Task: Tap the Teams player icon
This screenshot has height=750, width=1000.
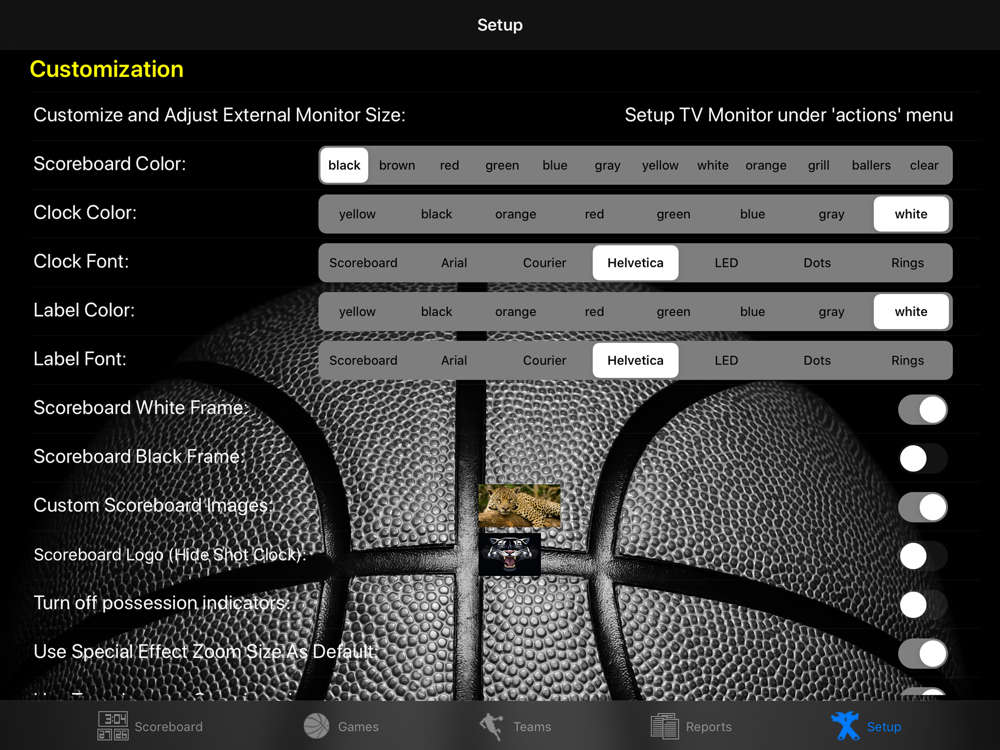Action: pos(491,726)
